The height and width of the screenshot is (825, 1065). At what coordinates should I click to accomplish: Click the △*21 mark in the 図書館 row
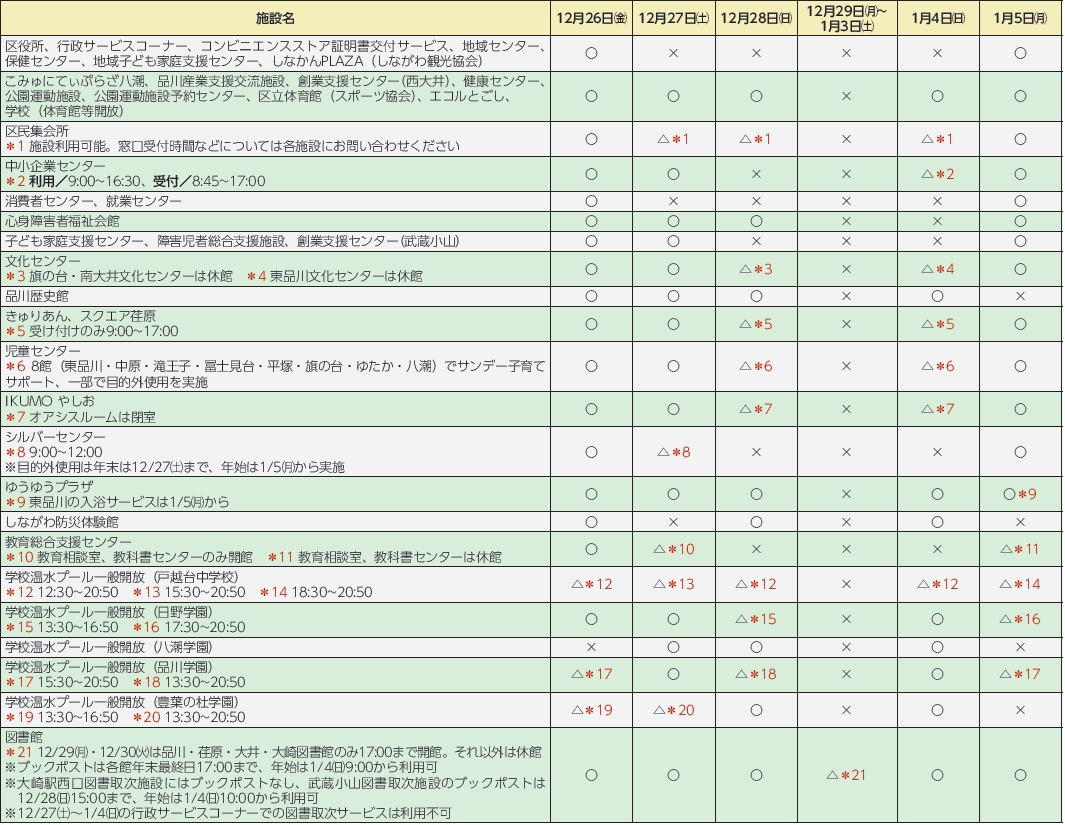point(846,775)
